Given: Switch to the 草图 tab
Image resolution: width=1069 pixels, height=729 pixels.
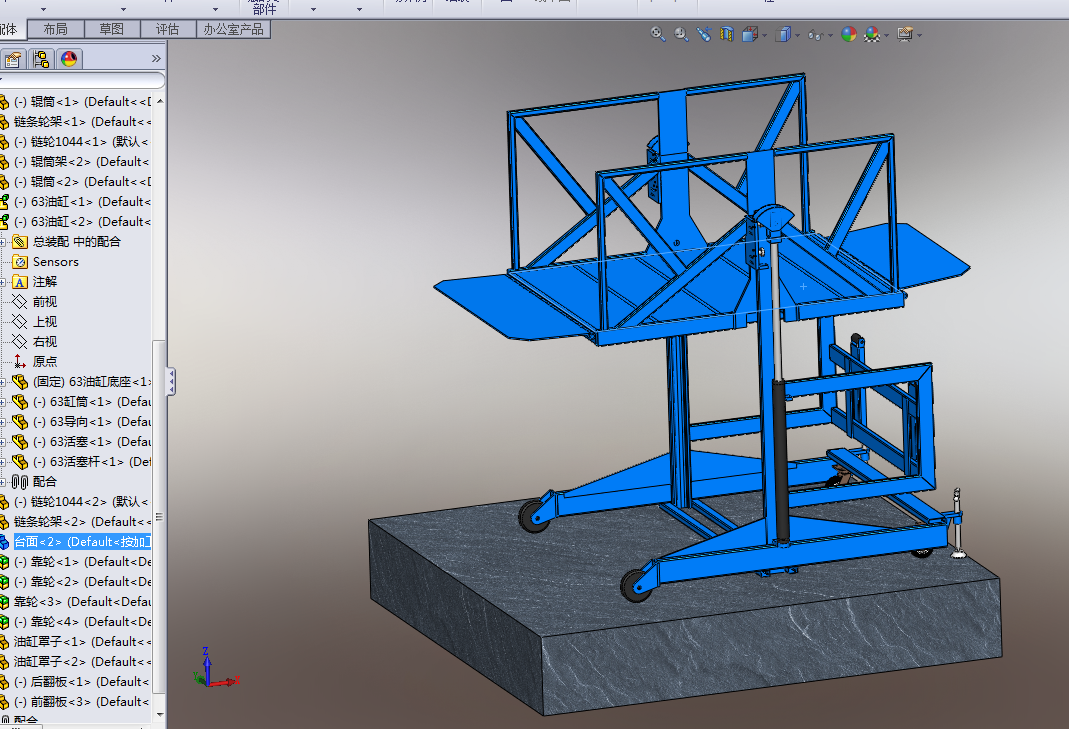Looking at the screenshot, I should (111, 29).
